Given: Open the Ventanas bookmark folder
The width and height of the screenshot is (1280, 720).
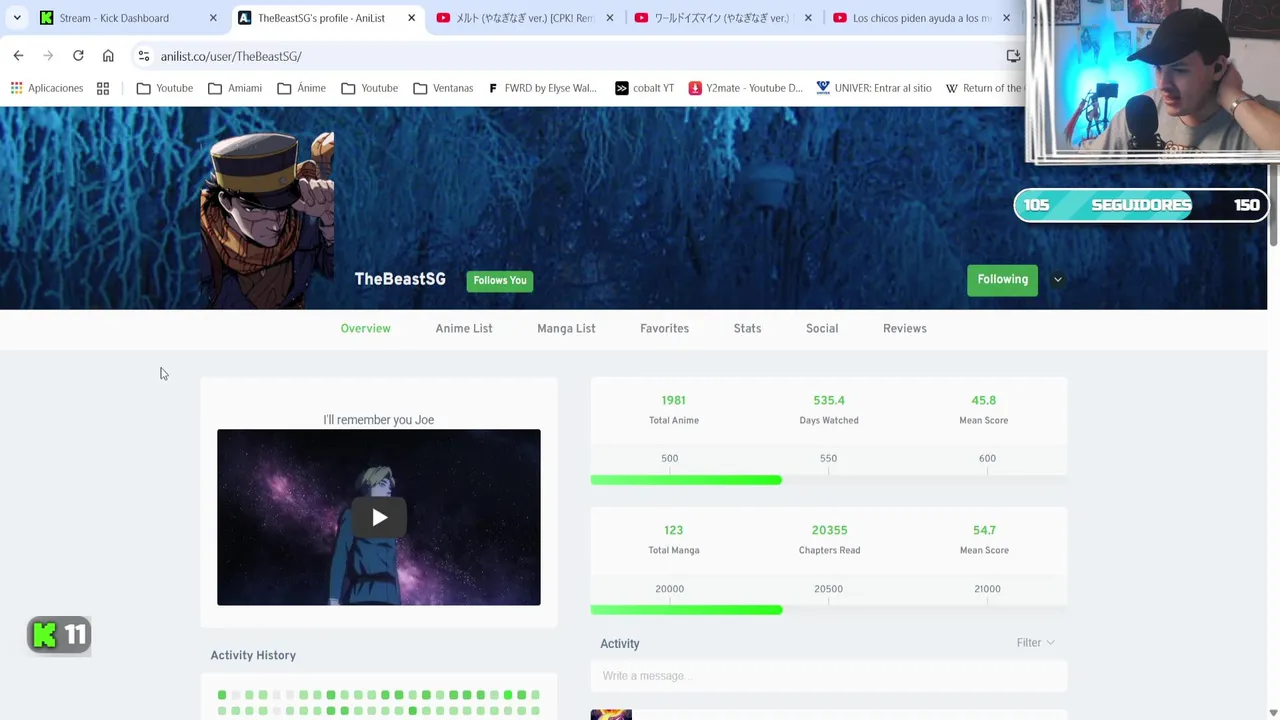Looking at the screenshot, I should [443, 88].
